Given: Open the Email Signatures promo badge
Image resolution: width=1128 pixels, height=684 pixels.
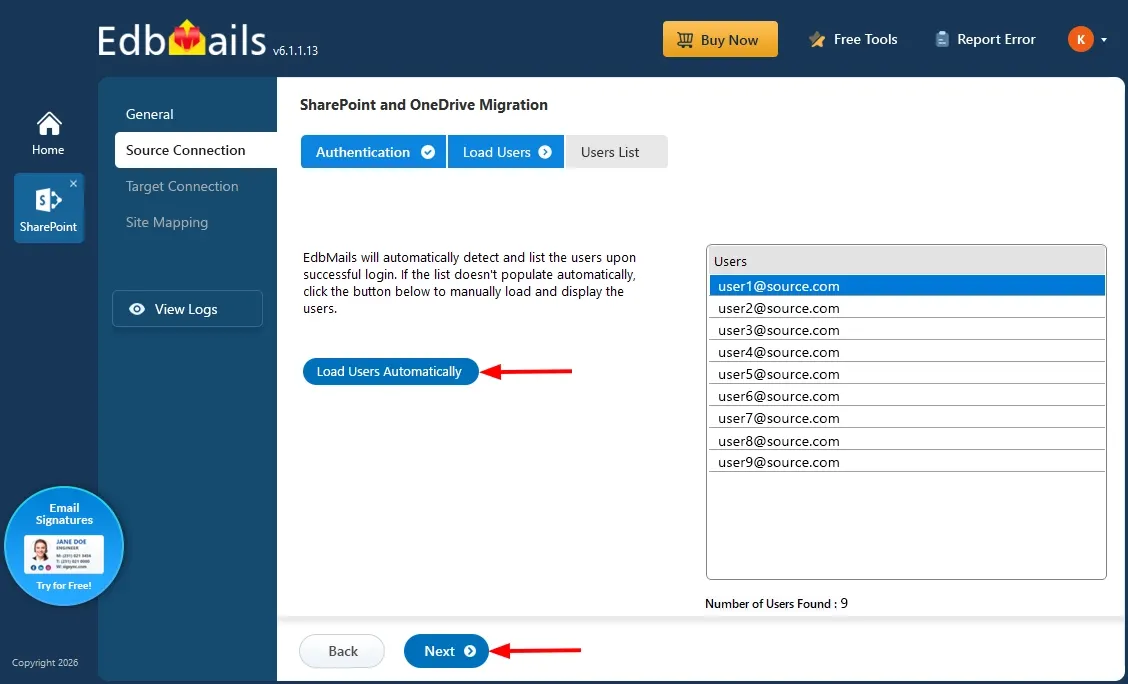Looking at the screenshot, I should (x=64, y=546).
